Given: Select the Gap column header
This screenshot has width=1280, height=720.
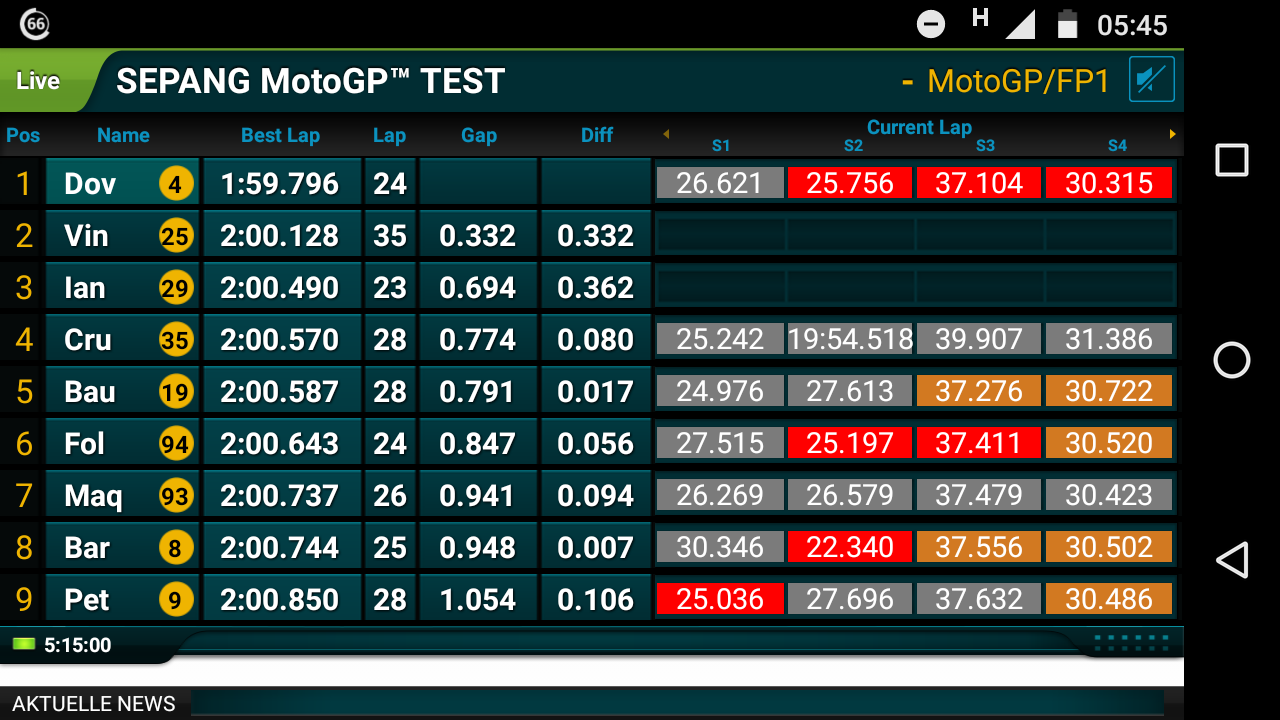Looking at the screenshot, I should [x=479, y=136].
